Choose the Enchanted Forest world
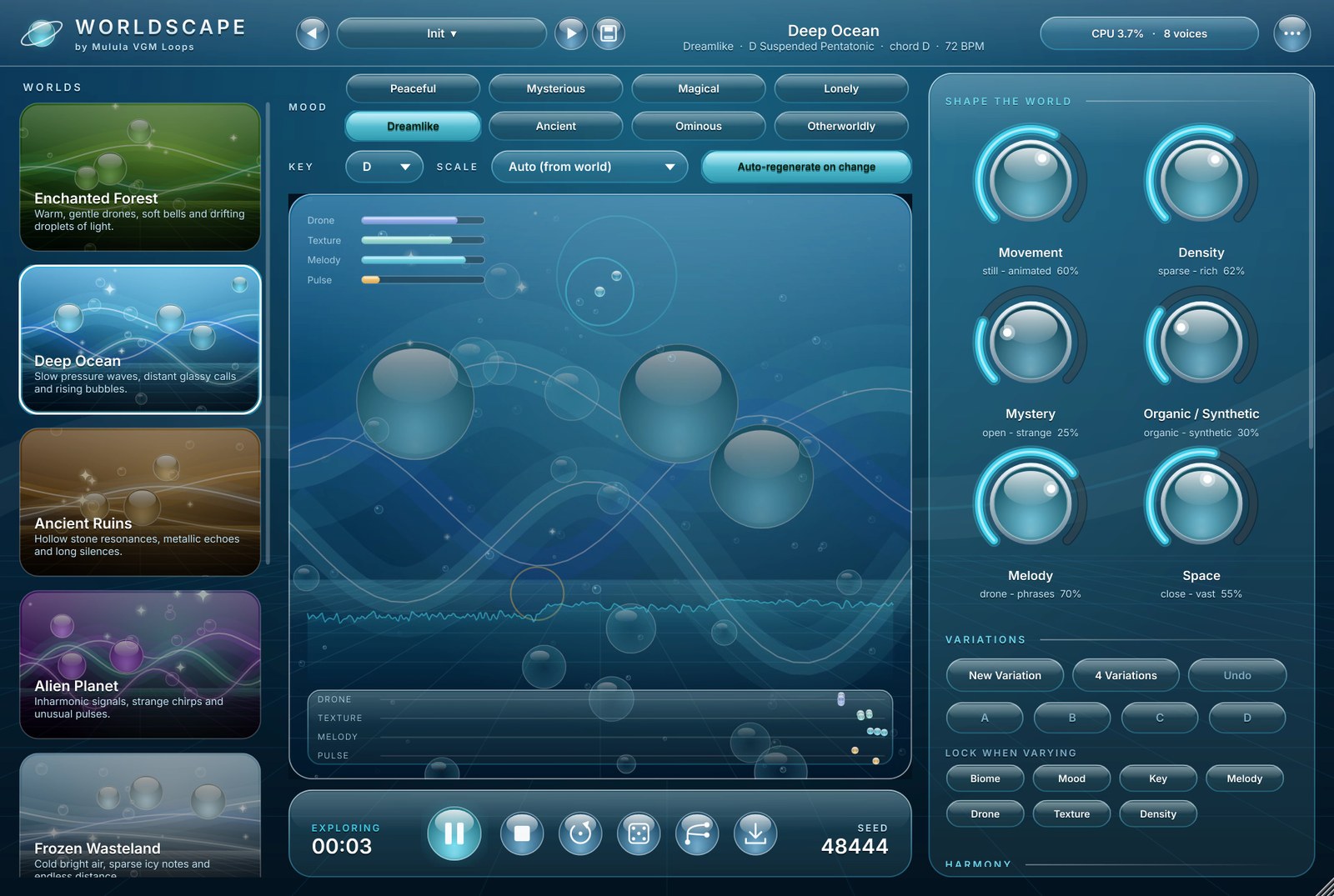The height and width of the screenshot is (896, 1334). 140,177
